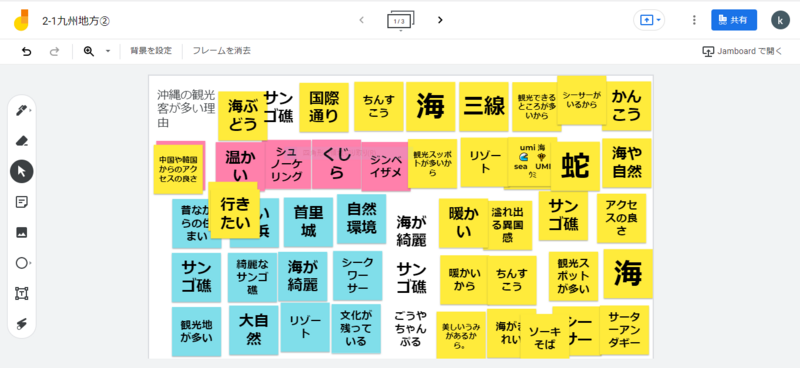800x368 pixels.
Task: Select the Pen tool in sidebar
Action: (21, 110)
